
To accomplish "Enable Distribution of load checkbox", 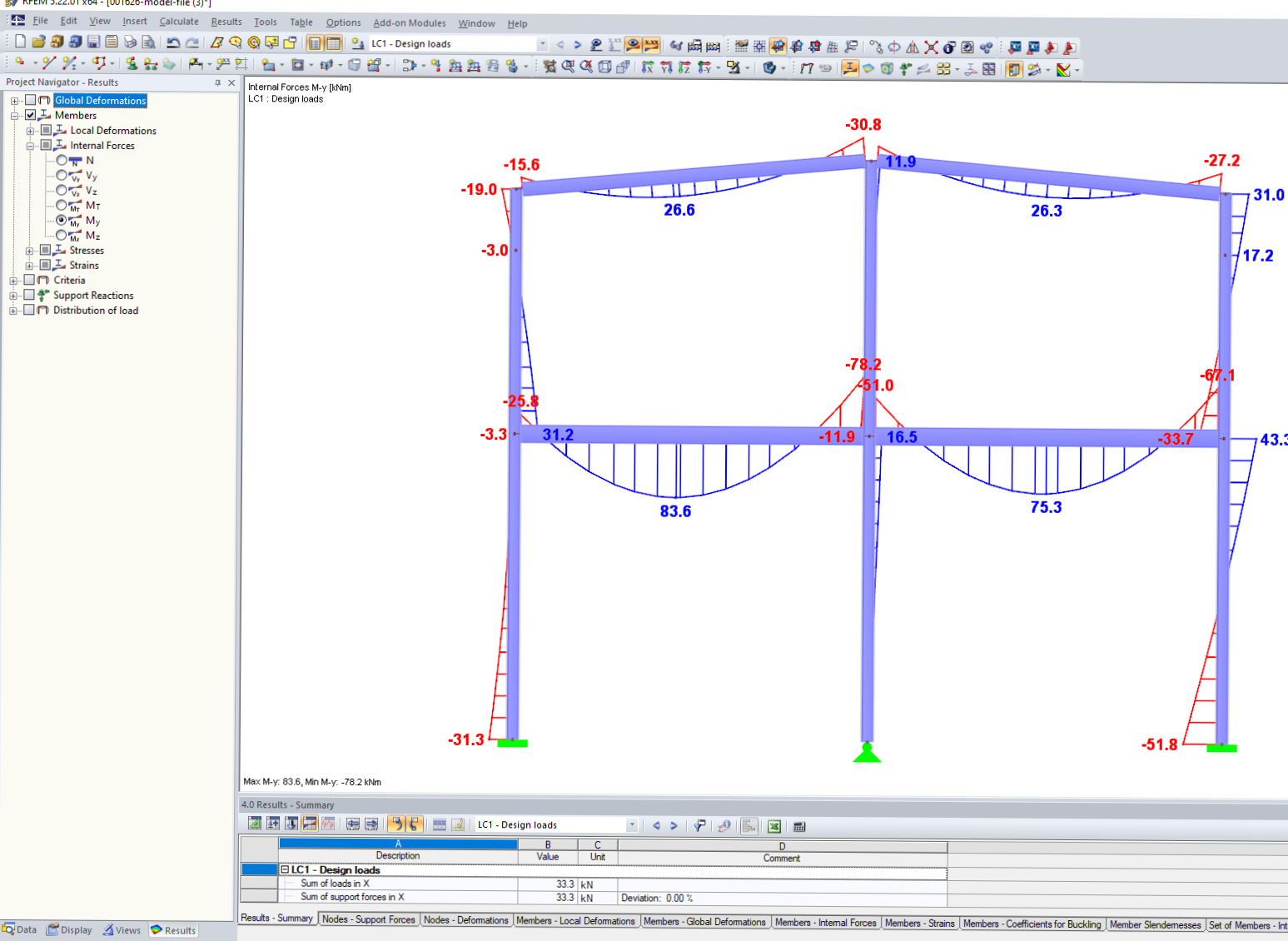I will point(30,310).
